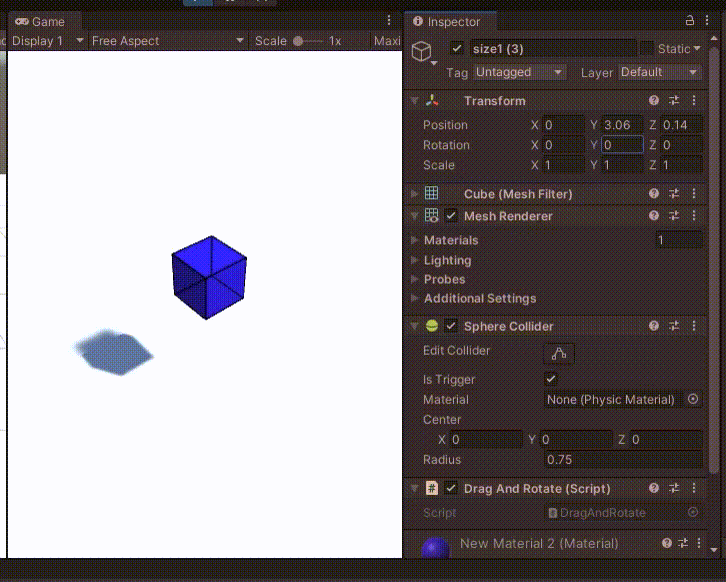Open the Tag dropdown set to Untagged
Viewport: 726px width, 582px height.
pos(519,72)
